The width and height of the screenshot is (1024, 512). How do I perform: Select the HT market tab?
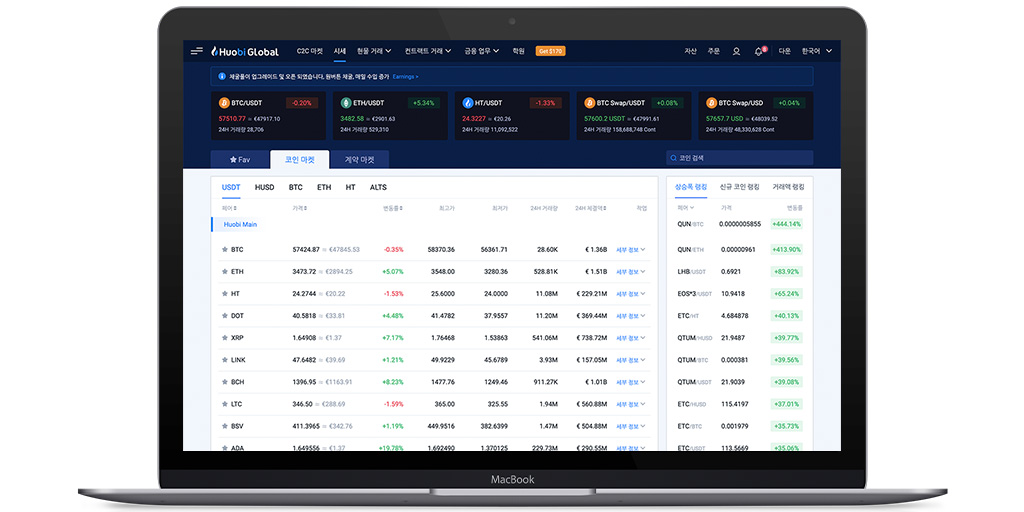point(351,187)
